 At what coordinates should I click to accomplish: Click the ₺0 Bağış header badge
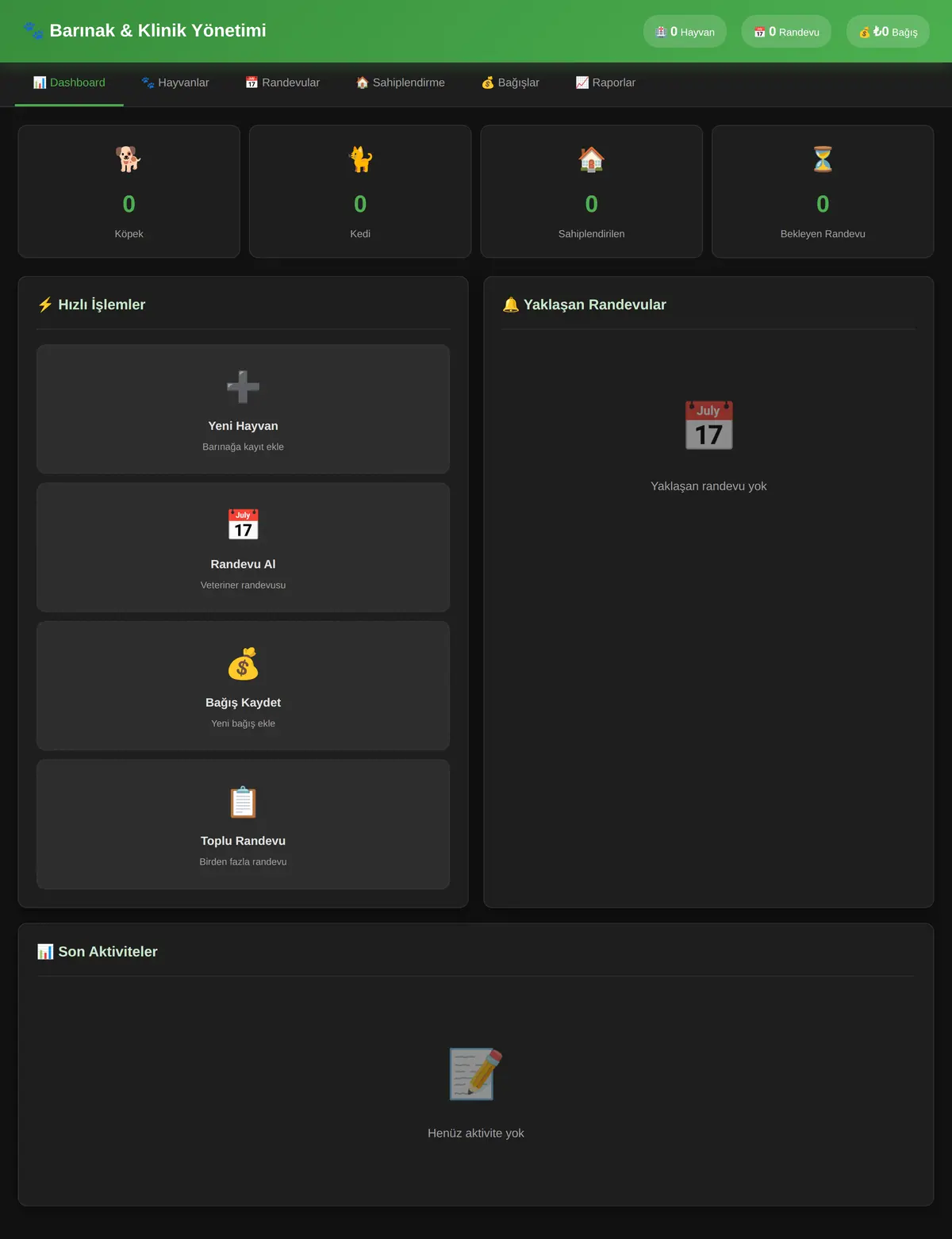[888, 32]
